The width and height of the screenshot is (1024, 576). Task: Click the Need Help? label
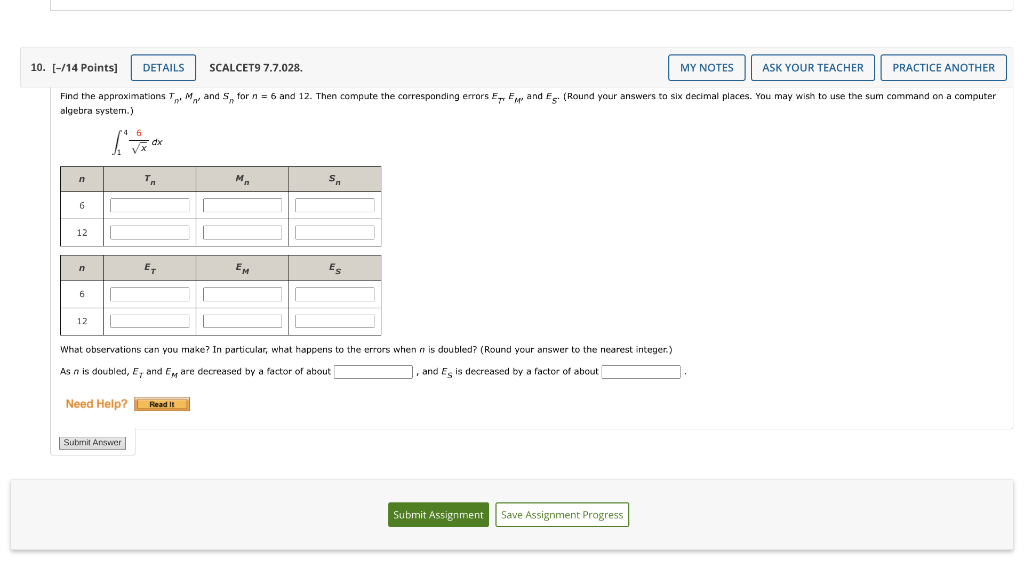tap(96, 404)
